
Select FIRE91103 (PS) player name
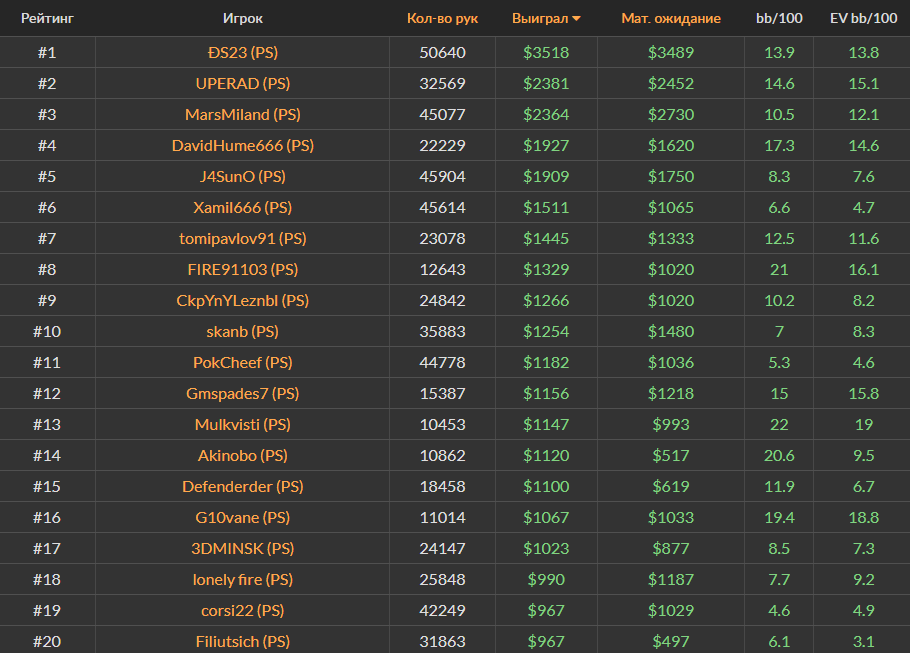[242, 269]
